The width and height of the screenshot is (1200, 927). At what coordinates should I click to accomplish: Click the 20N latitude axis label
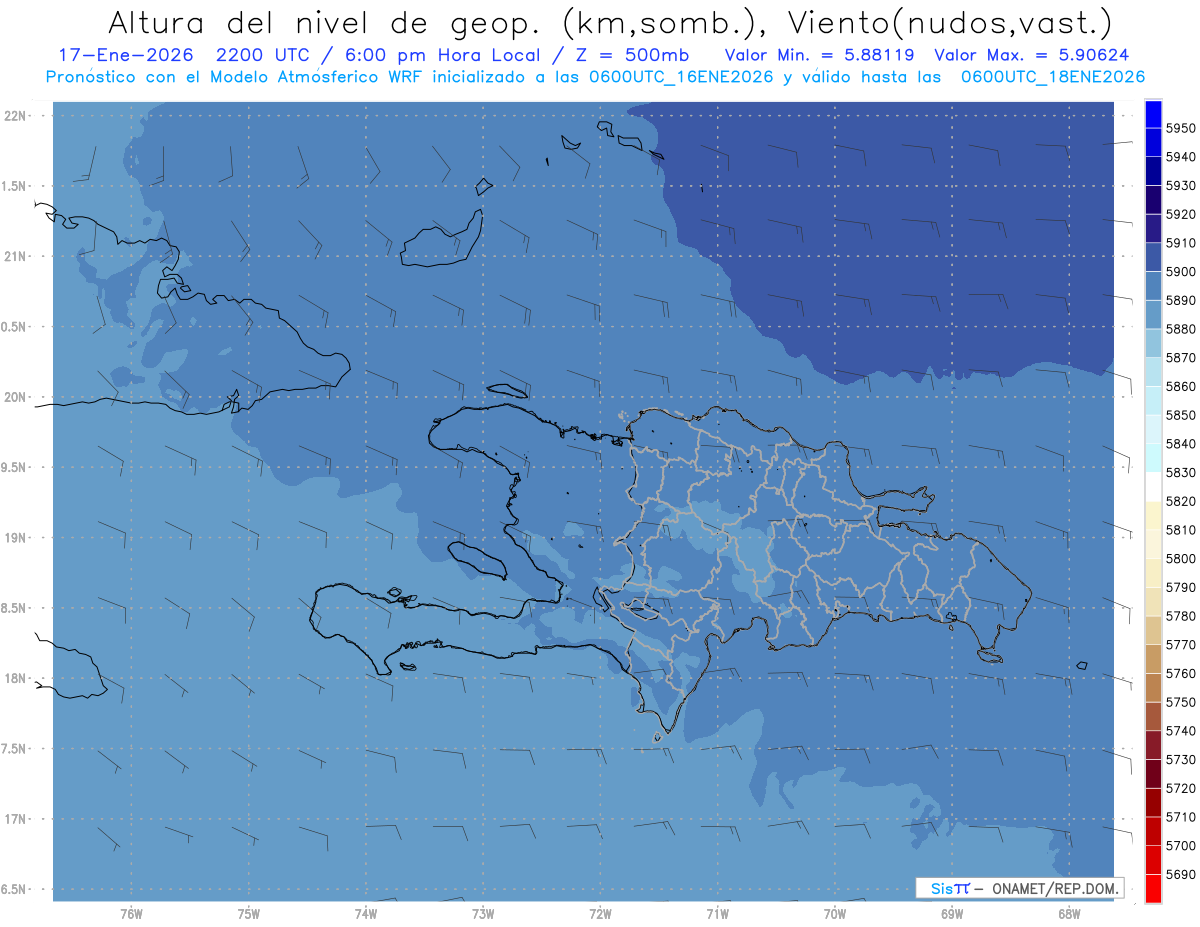(16, 397)
